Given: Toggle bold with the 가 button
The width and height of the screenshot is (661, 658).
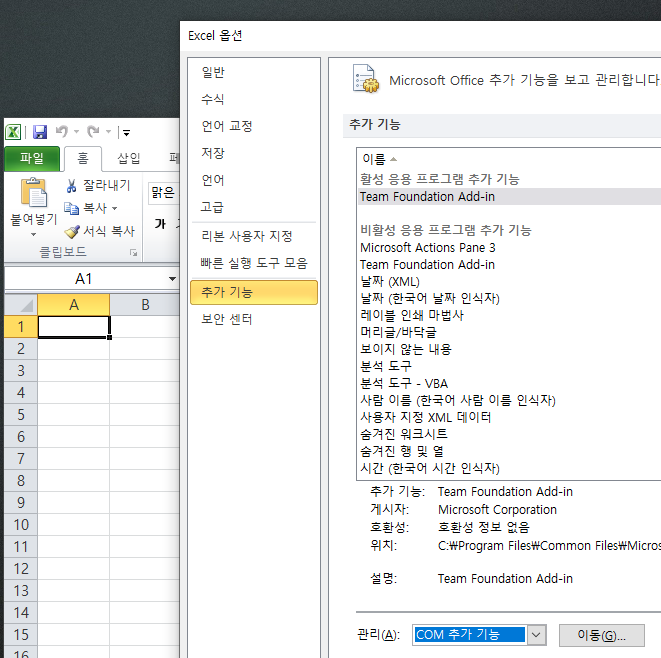Looking at the screenshot, I should point(160,223).
